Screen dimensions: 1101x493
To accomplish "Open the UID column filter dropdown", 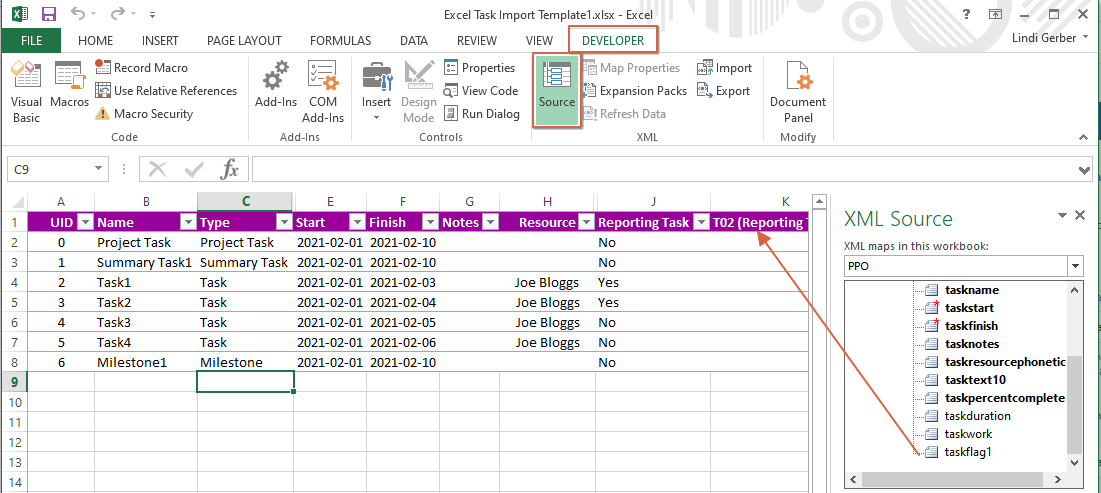I will click(x=85, y=222).
